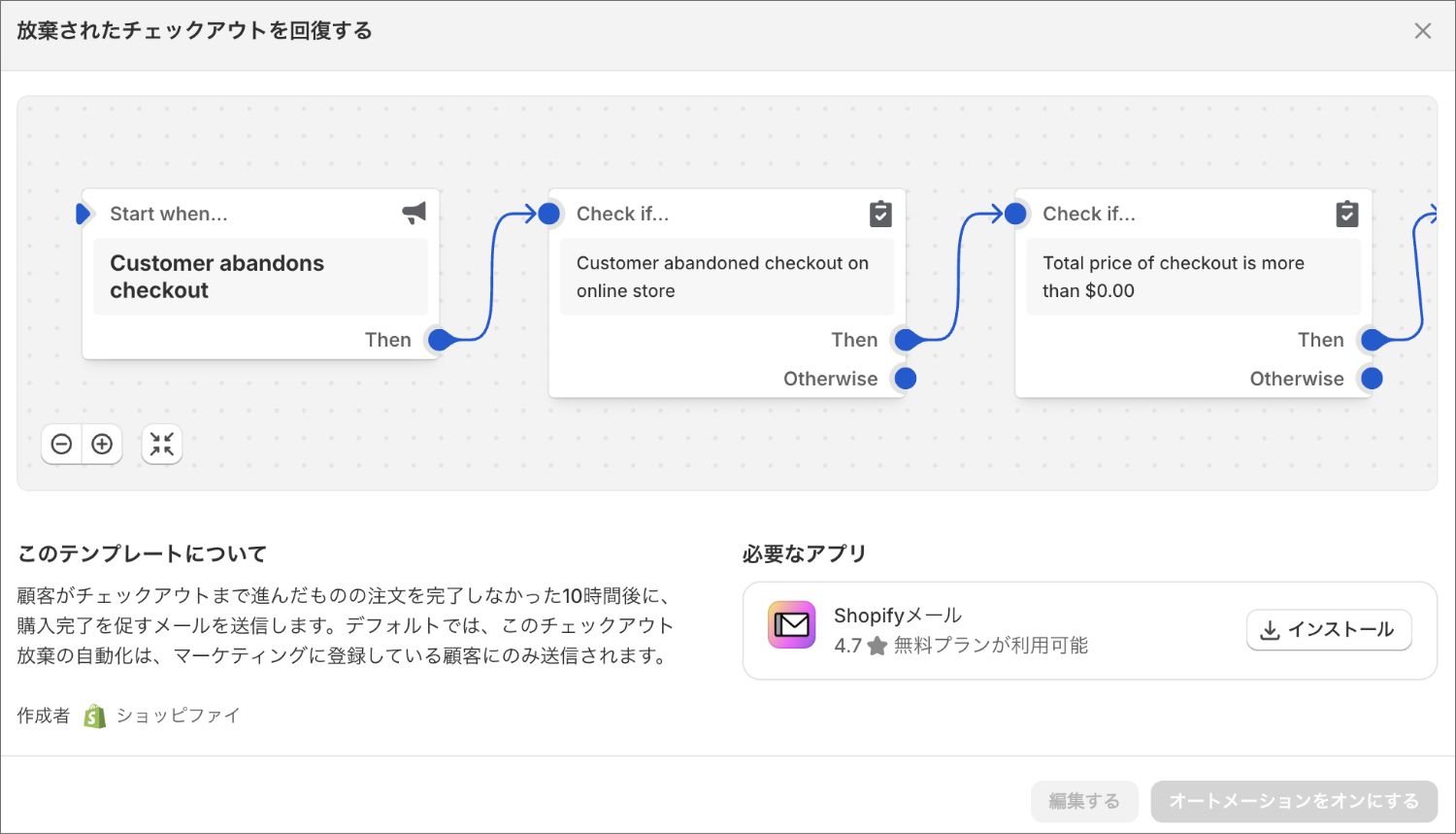This screenshot has height=834, width=1456.
Task: Open the Total price of checkout condition
Action: click(x=1193, y=277)
